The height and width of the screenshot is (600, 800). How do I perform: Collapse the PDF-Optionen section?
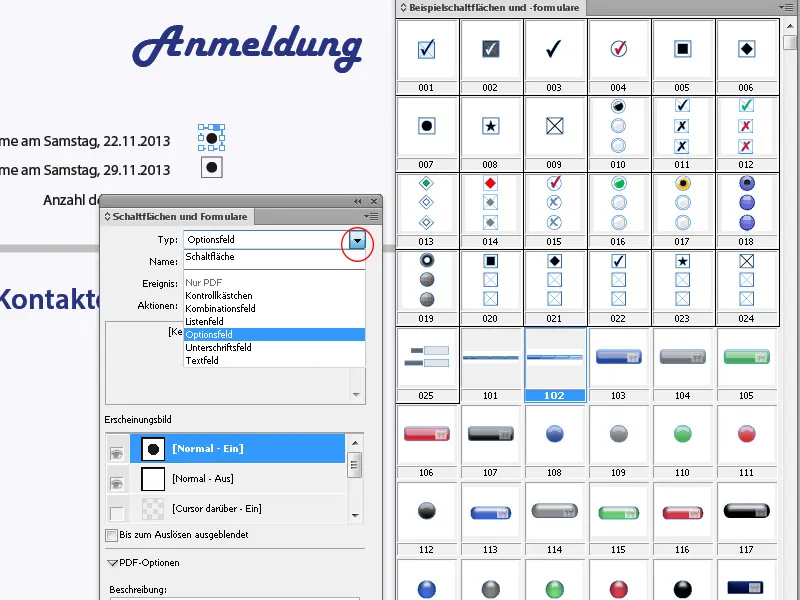113,563
